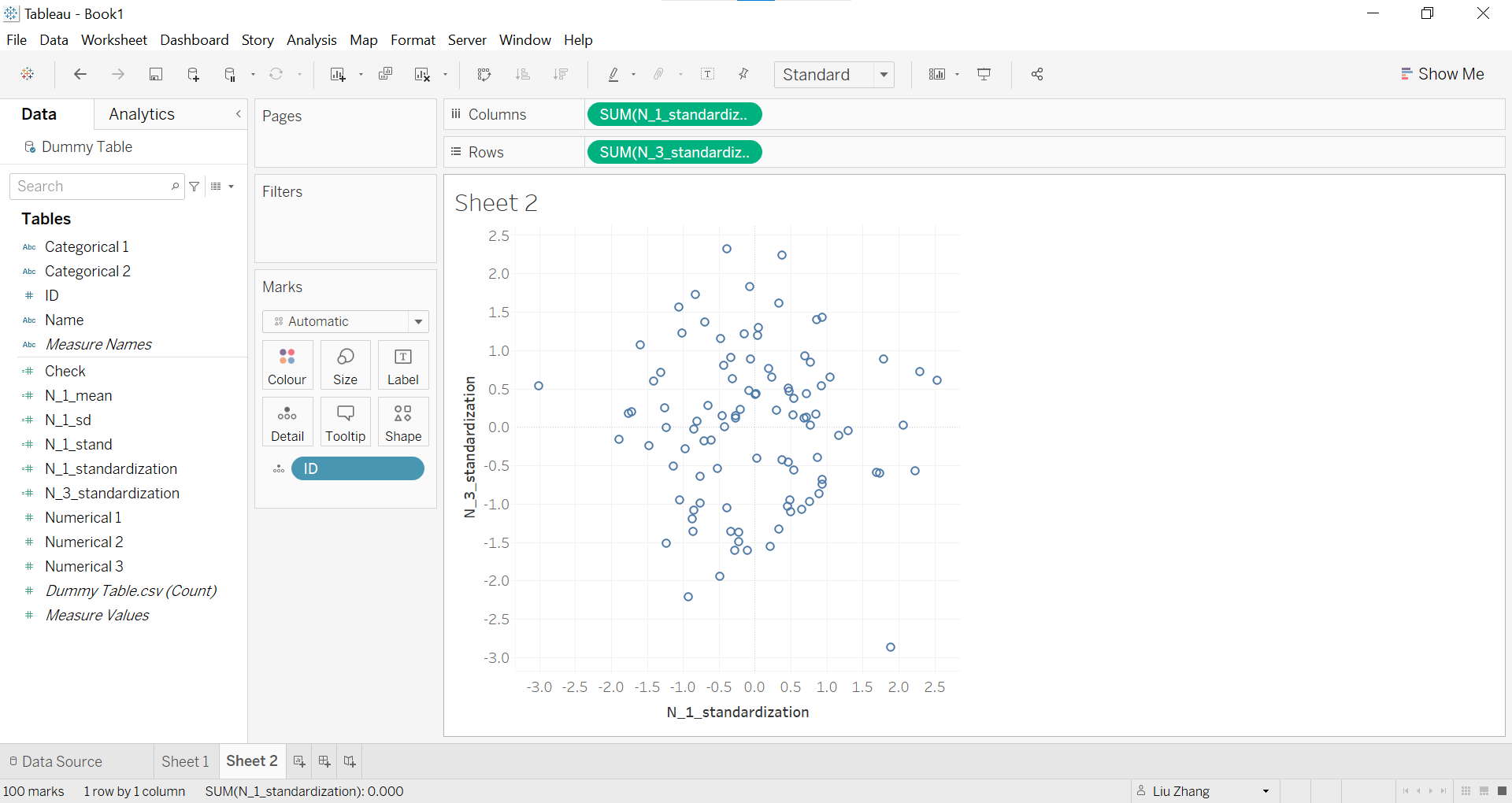
Task: Click the Duplicate worksheet icon
Action: pyautogui.click(x=385, y=74)
